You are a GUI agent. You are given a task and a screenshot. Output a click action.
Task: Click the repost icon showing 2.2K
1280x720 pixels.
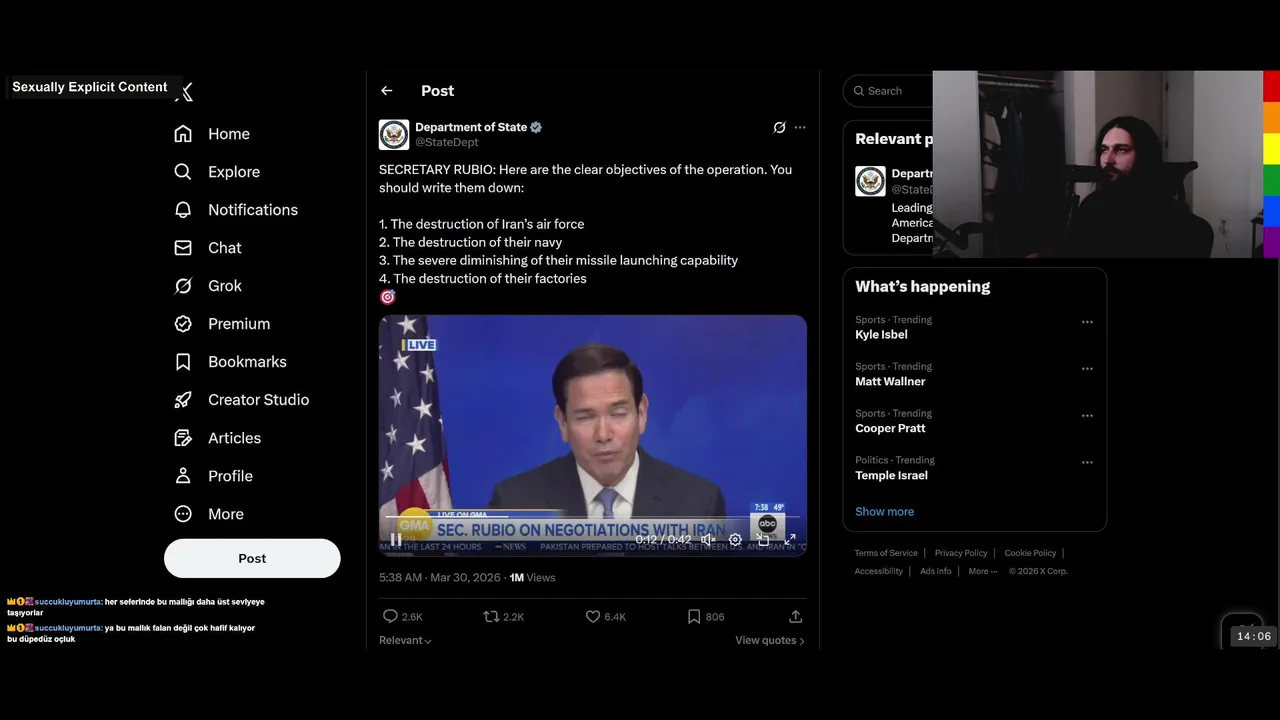(x=491, y=617)
